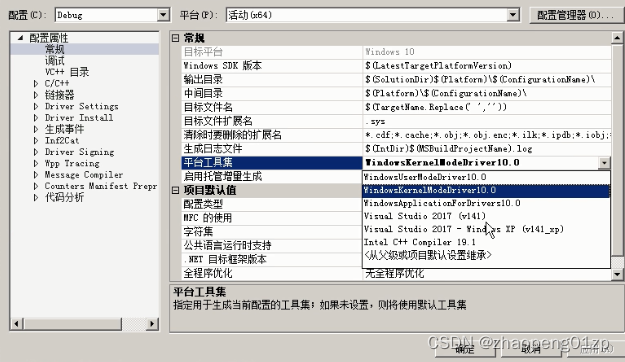Click the .sys target extension value

click(375, 121)
